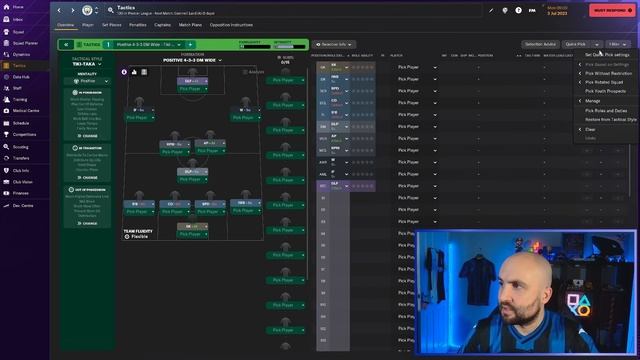Click the striker position slot on pitch
Image resolution: width=640 pixels, height=360 pixels.
tap(193, 81)
